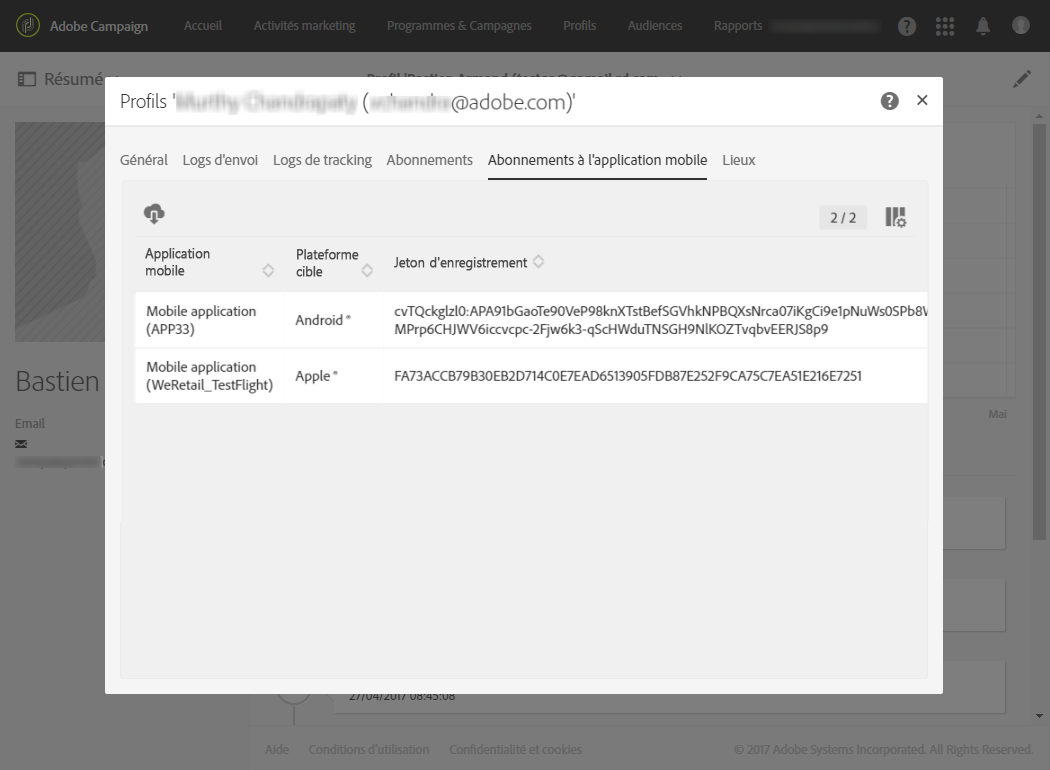This screenshot has height=770, width=1050.
Task: Click the background page scrollbar
Action: 1039,331
